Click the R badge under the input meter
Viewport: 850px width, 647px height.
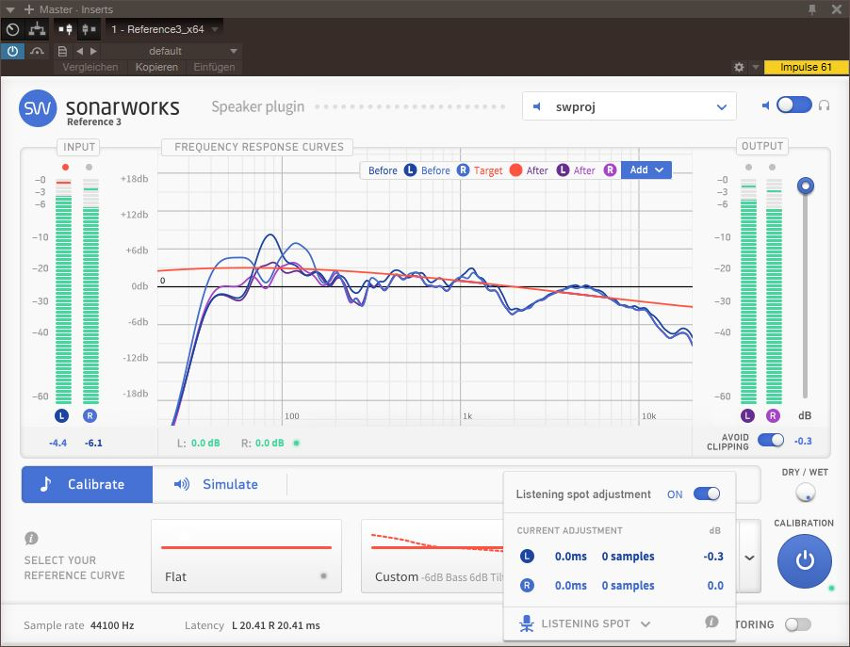pyautogui.click(x=90, y=416)
